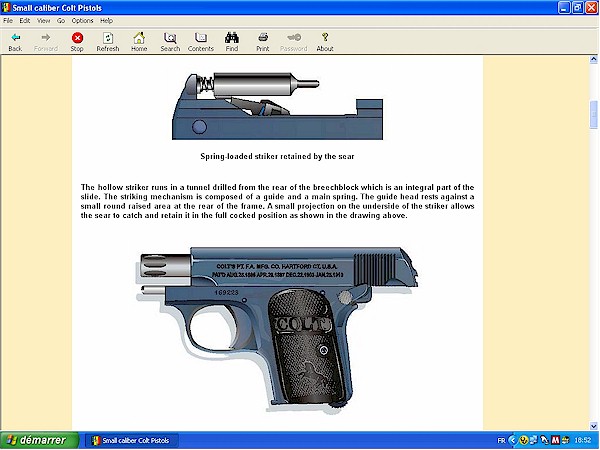Go to the Home page icon
This screenshot has height=450, width=600.
(139, 41)
